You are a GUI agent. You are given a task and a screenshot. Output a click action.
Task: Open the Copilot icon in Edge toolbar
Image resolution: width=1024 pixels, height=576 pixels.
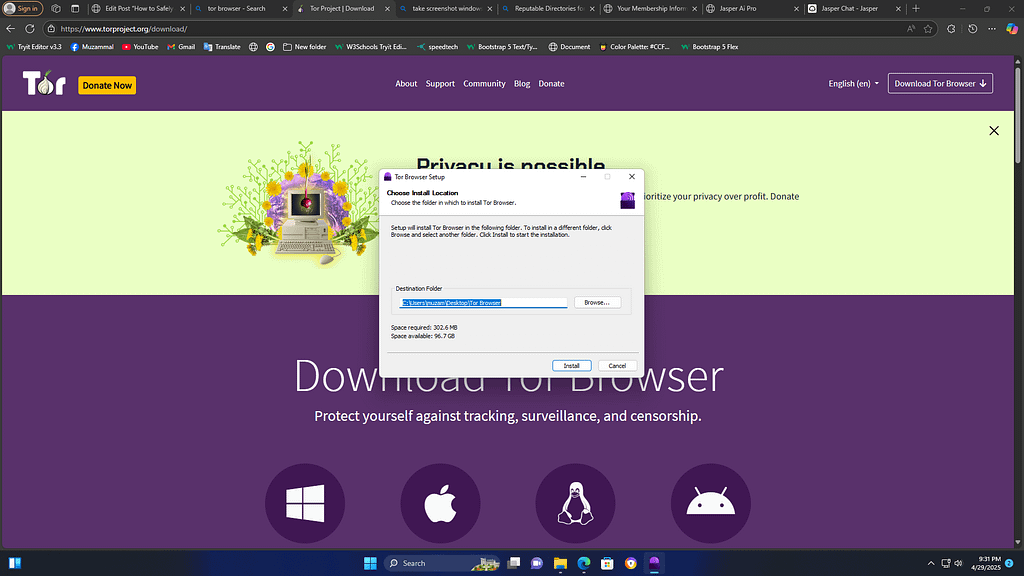1012,29
